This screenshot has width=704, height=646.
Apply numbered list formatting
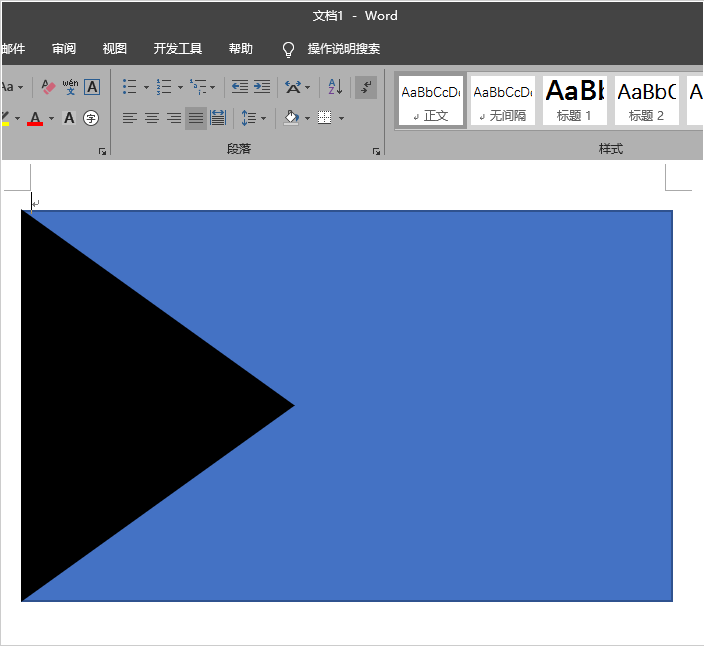pos(164,87)
